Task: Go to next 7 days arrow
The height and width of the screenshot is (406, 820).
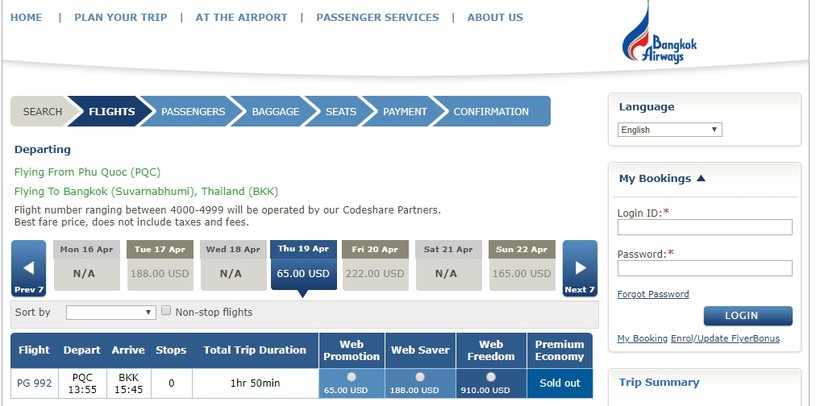Action: (579, 268)
